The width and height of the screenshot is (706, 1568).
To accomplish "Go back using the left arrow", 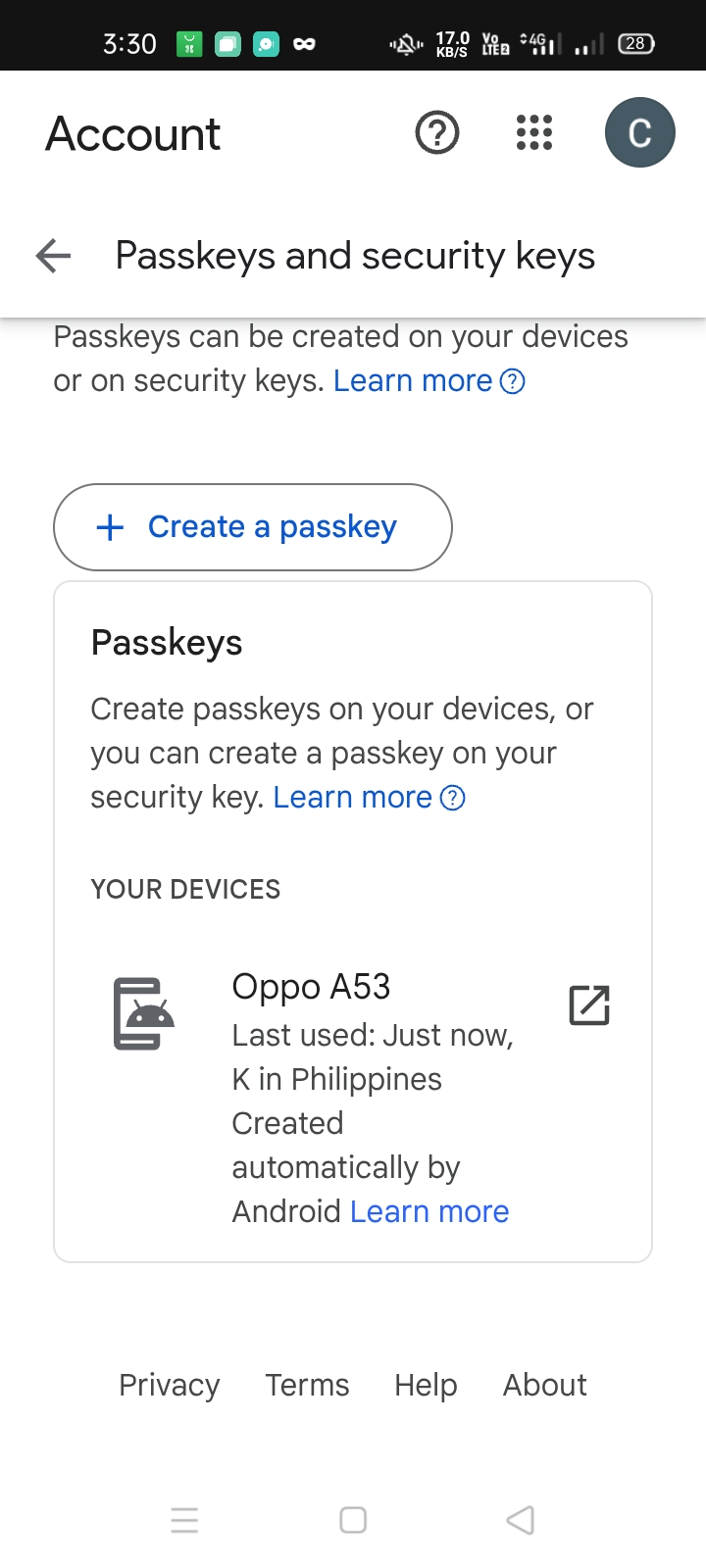I will 53,256.
